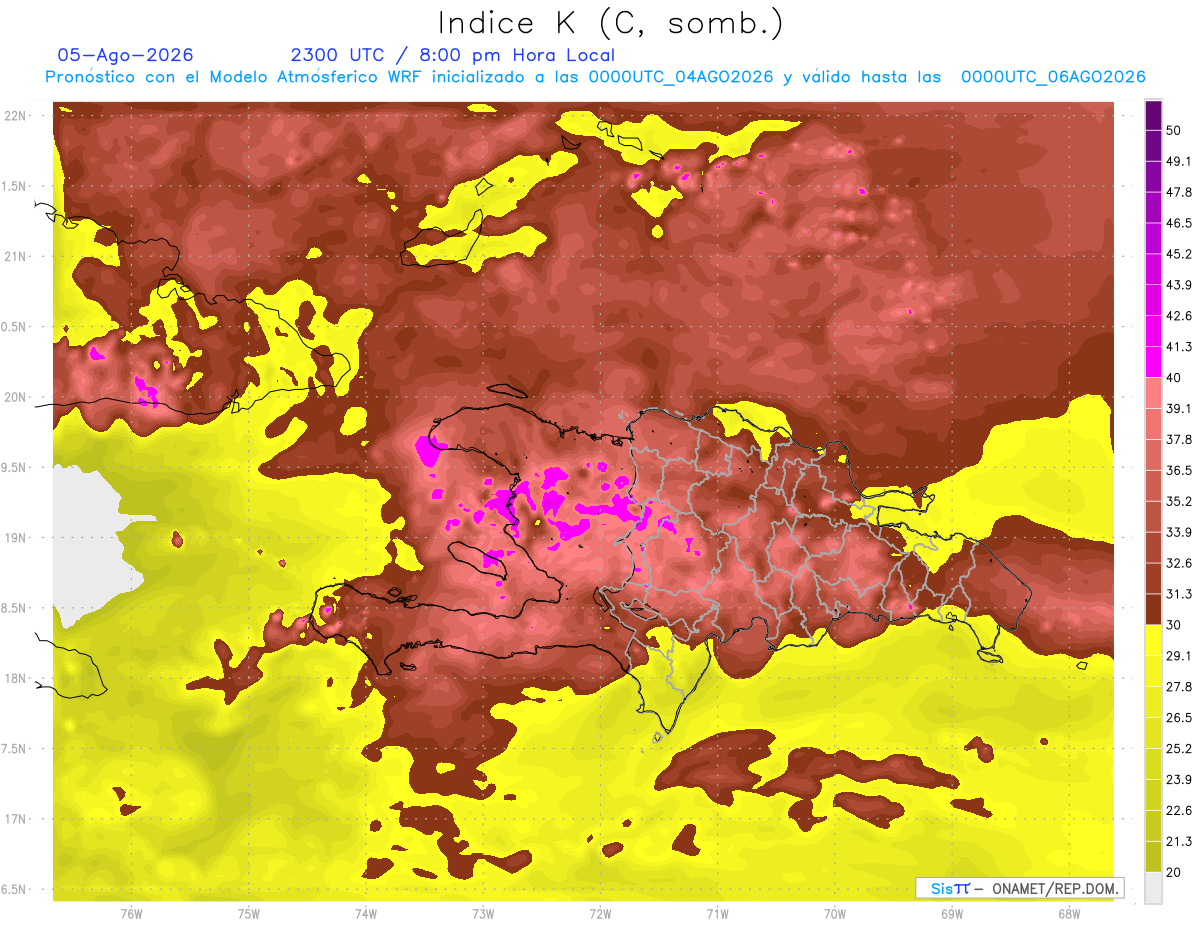Click the '70W' longitude axis label

[x=835, y=914]
